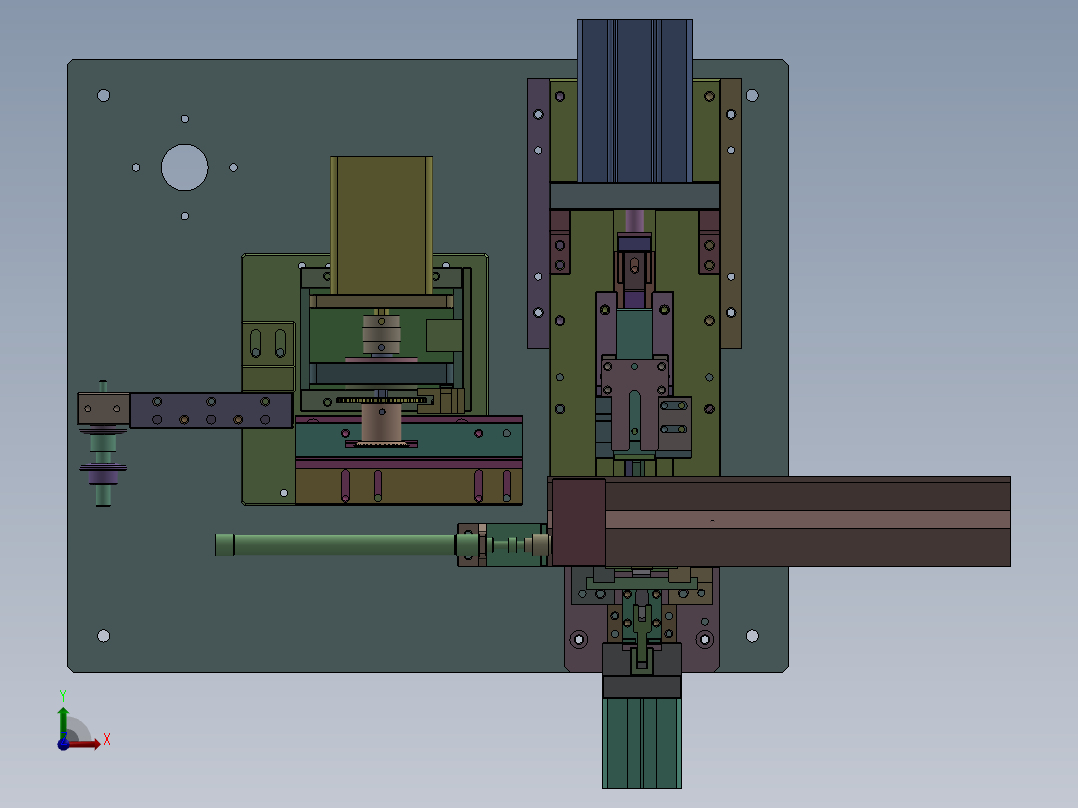Select the brown block at the arm's left end
Image resolution: width=1078 pixels, height=808 pixels.
pos(103,408)
